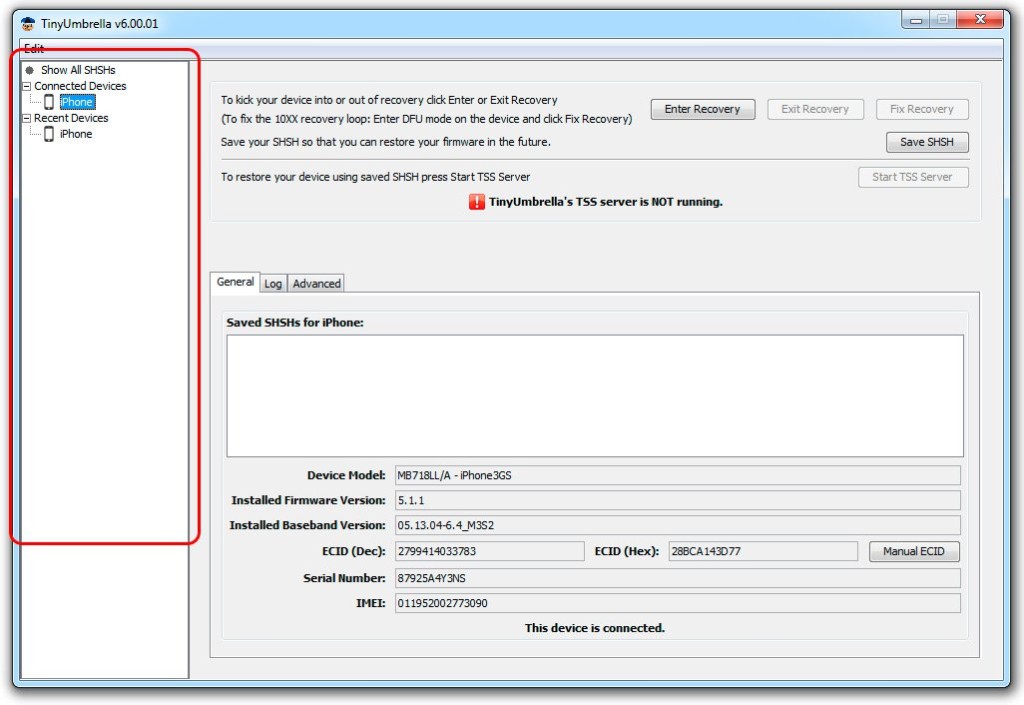Viewport: 1024px width, 705px height.
Task: Click the TinyUmbrella title bar app icon
Action: click(28, 24)
